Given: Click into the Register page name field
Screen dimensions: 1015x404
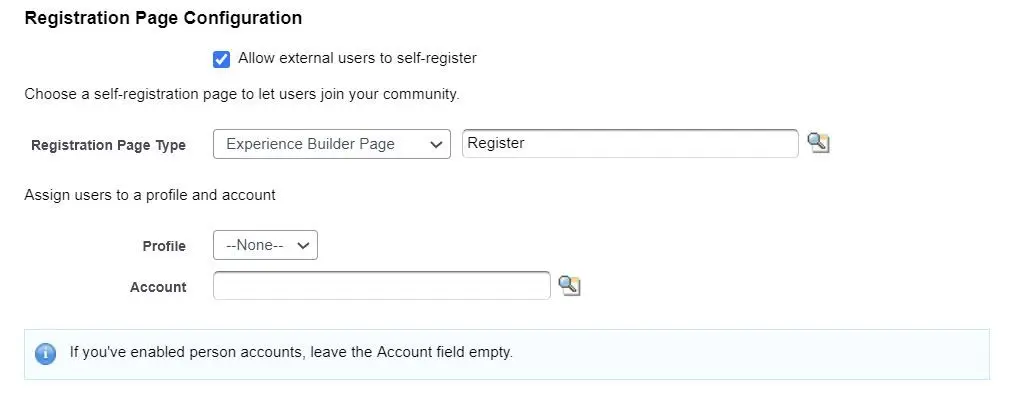Looking at the screenshot, I should [630, 143].
